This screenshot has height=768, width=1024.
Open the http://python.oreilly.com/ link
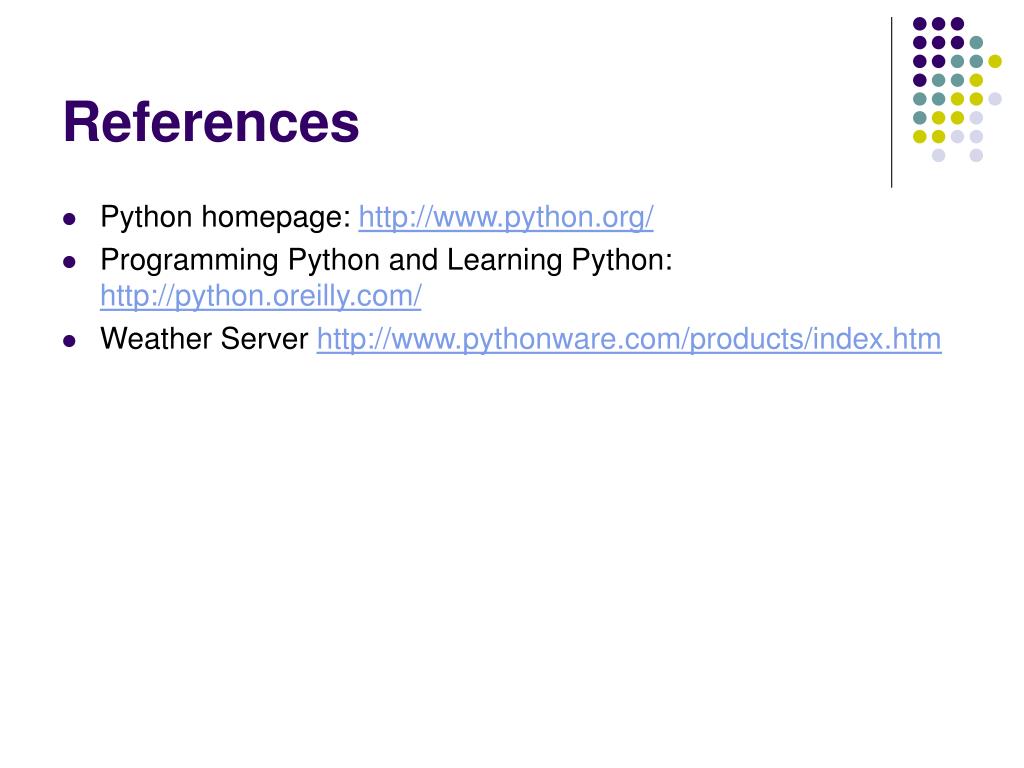tap(261, 296)
